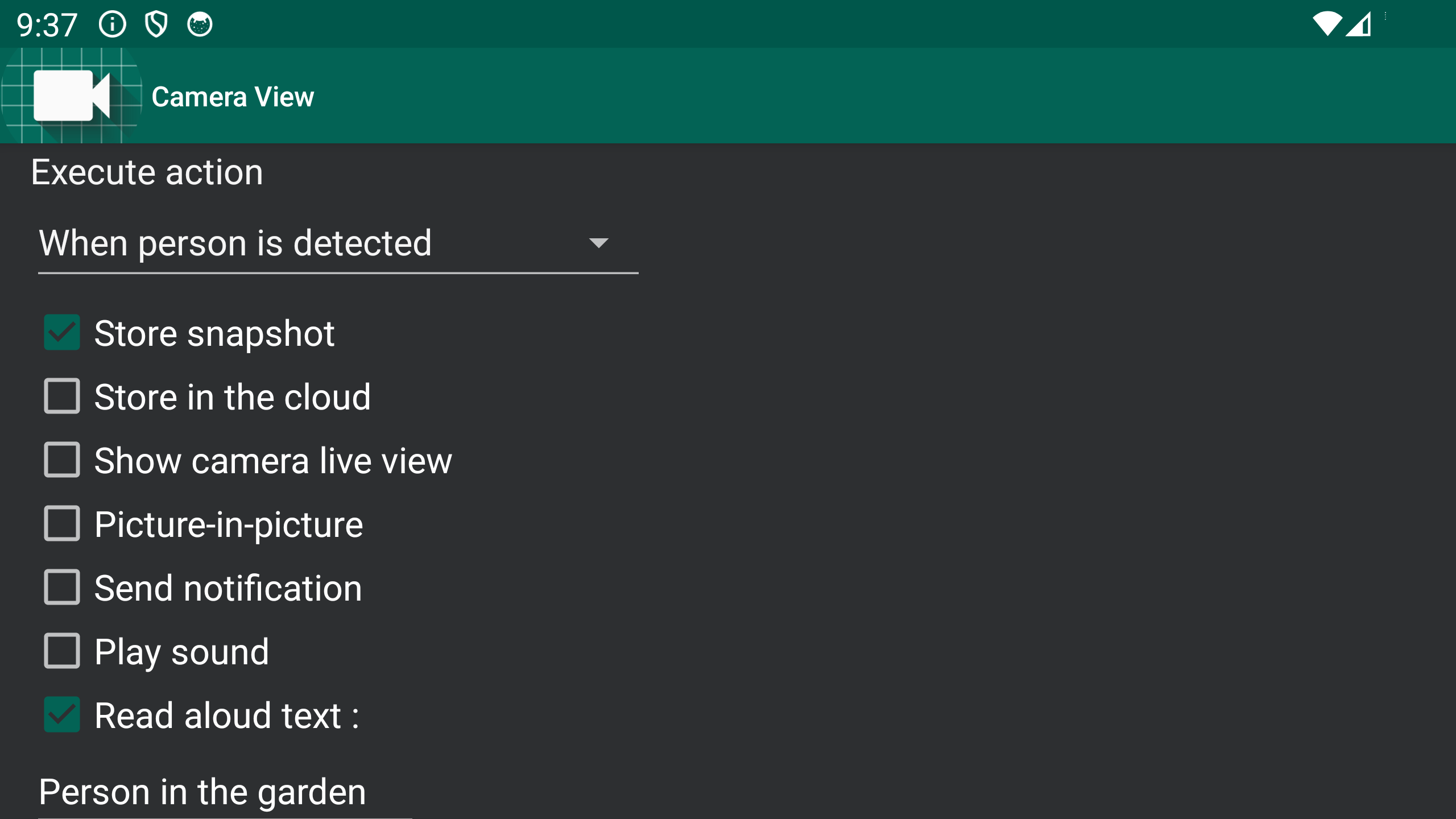Check Show camera live view
The height and width of the screenshot is (819, 1456).
pyautogui.click(x=62, y=460)
